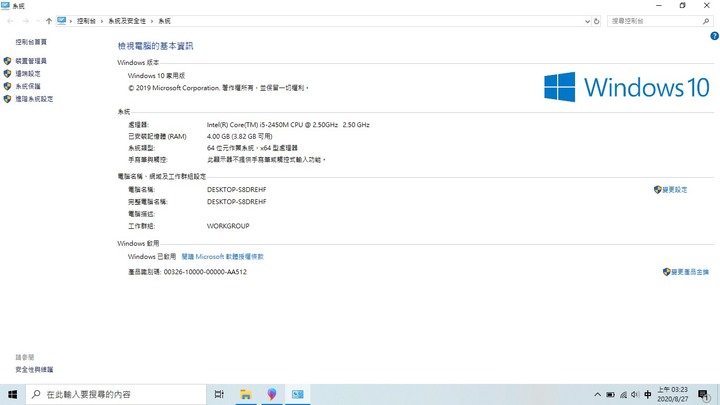The height and width of the screenshot is (405, 720).
Task: Click the WORKGROUP value
Action: [x=228, y=226]
